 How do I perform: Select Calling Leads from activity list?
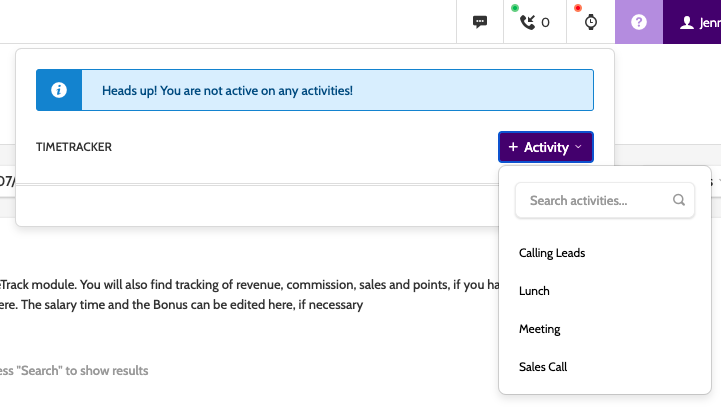(x=552, y=253)
